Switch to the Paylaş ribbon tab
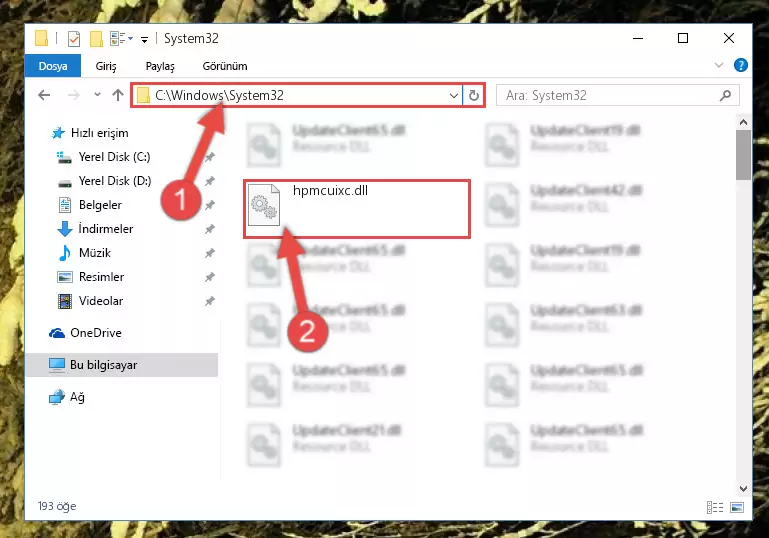 pos(160,66)
